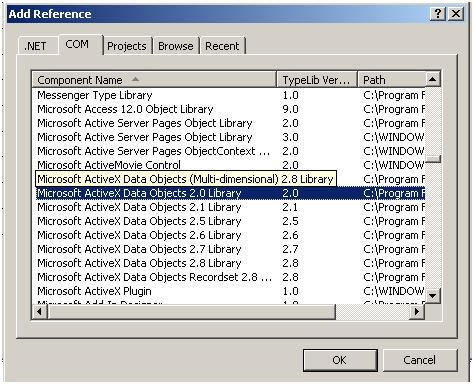Click version 9.0 cell for Access library
This screenshot has width=474, height=384.
[x=290, y=109]
